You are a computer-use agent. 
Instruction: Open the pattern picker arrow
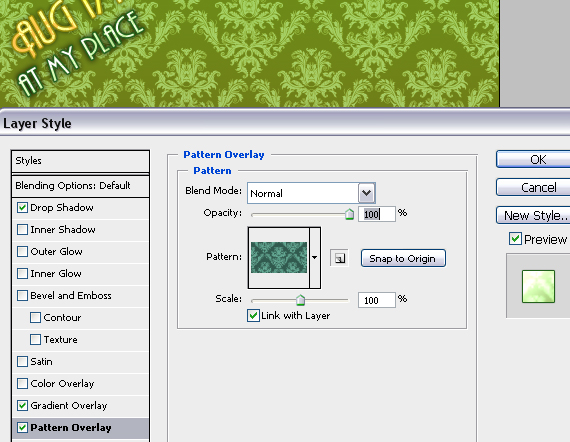pos(314,258)
